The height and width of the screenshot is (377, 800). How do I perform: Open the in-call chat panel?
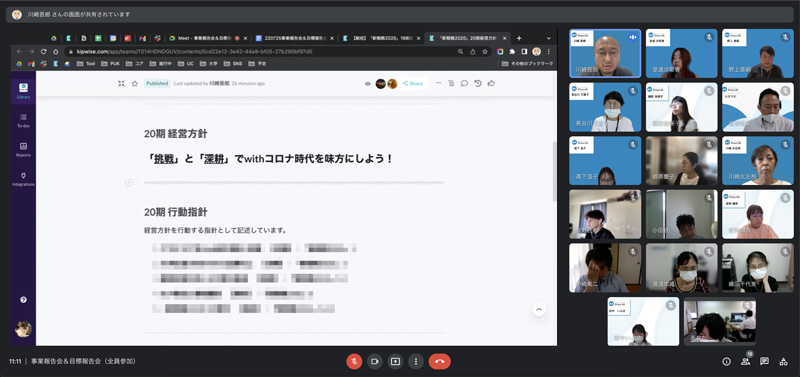[x=764, y=361]
